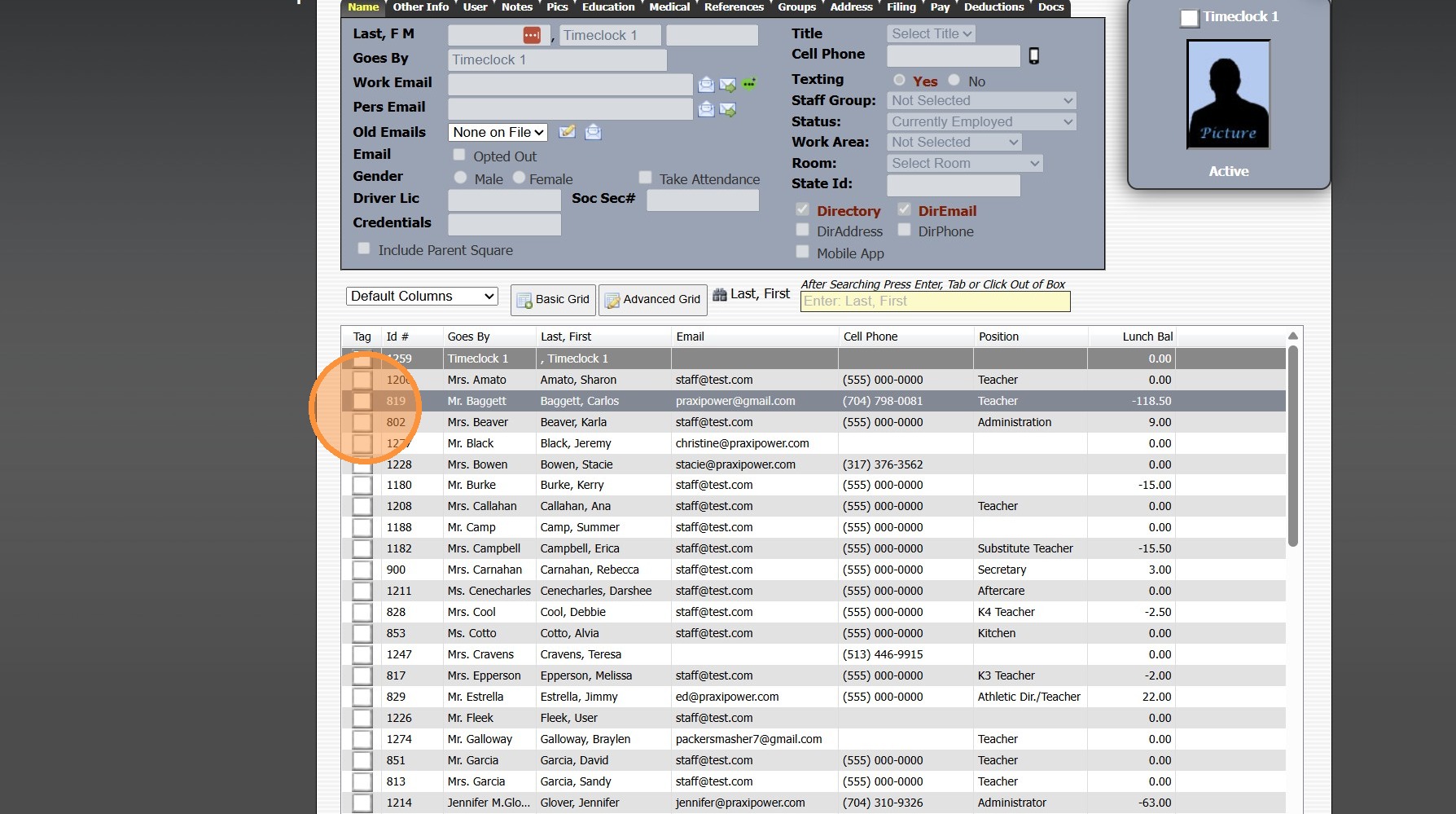Sort by the Id # column header
The width and height of the screenshot is (1456, 814).
[x=397, y=337]
